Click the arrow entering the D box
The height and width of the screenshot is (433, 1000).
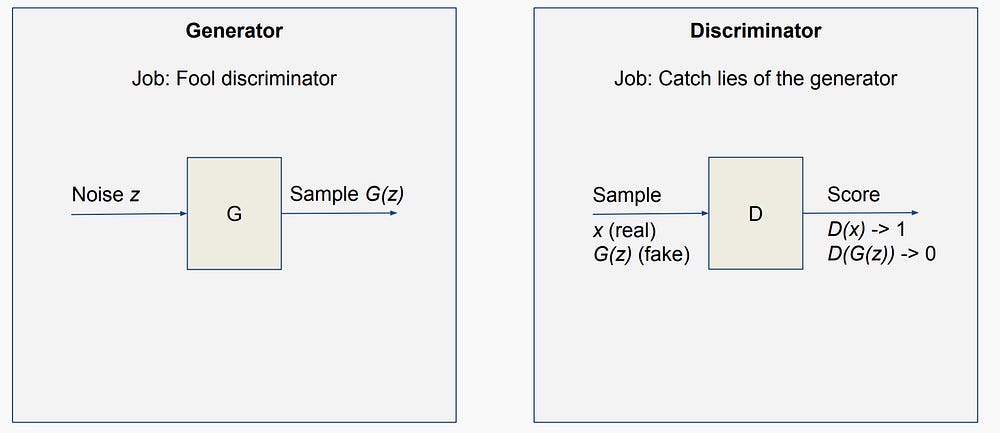pyautogui.click(x=650, y=213)
